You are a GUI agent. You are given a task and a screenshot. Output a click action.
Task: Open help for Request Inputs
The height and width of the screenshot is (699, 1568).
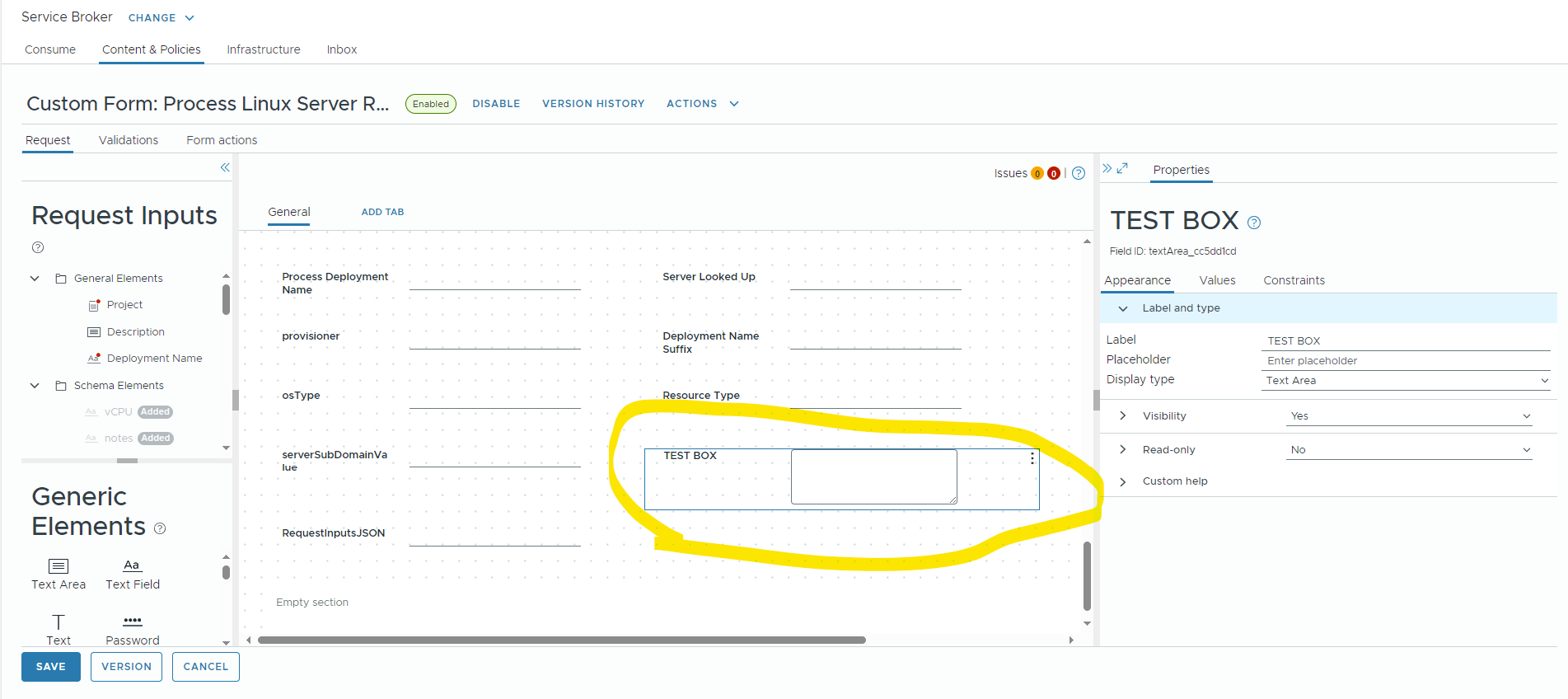pyautogui.click(x=38, y=247)
